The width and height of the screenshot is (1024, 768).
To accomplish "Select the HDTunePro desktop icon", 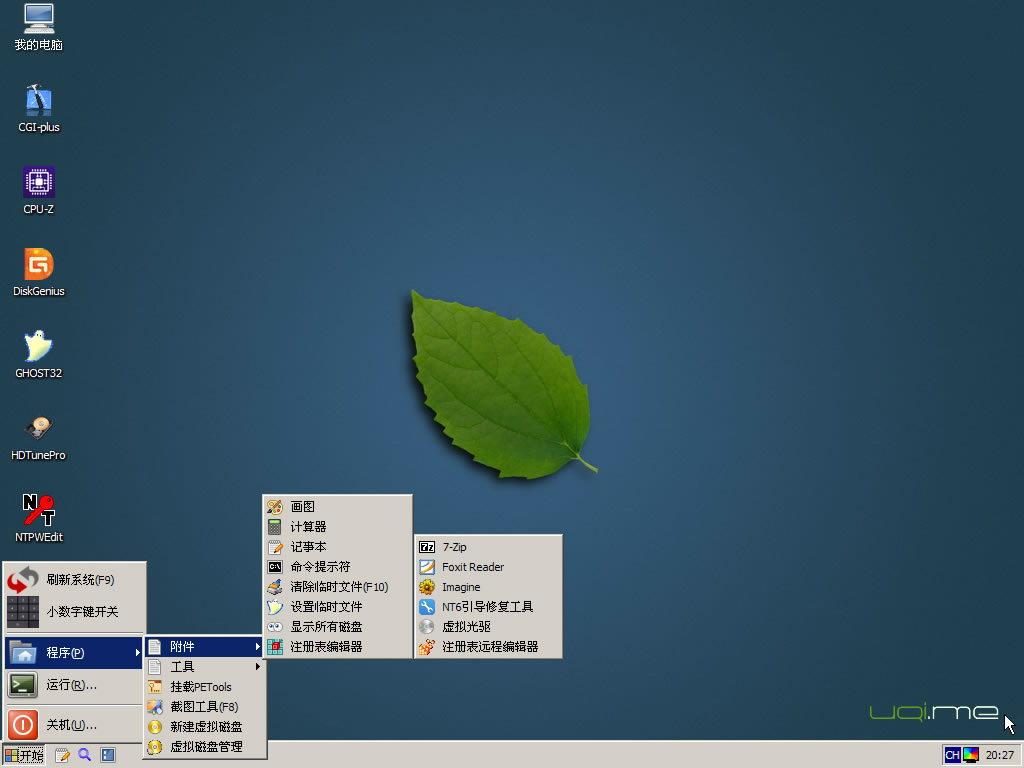I will click(x=39, y=437).
